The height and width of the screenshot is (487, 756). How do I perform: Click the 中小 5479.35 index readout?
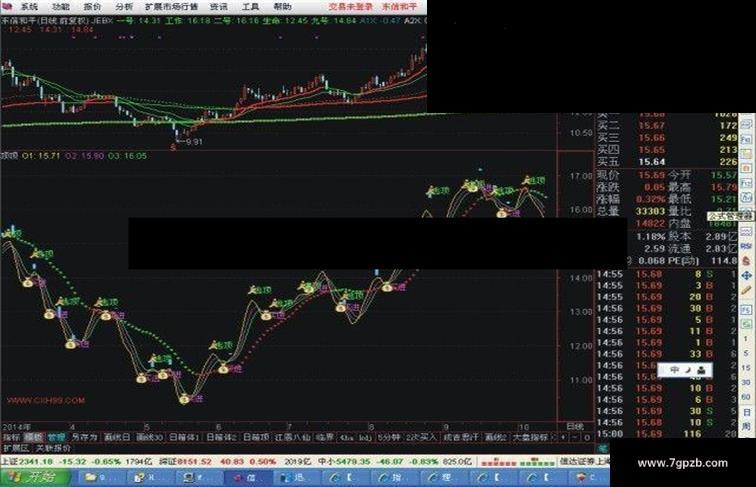(344, 461)
